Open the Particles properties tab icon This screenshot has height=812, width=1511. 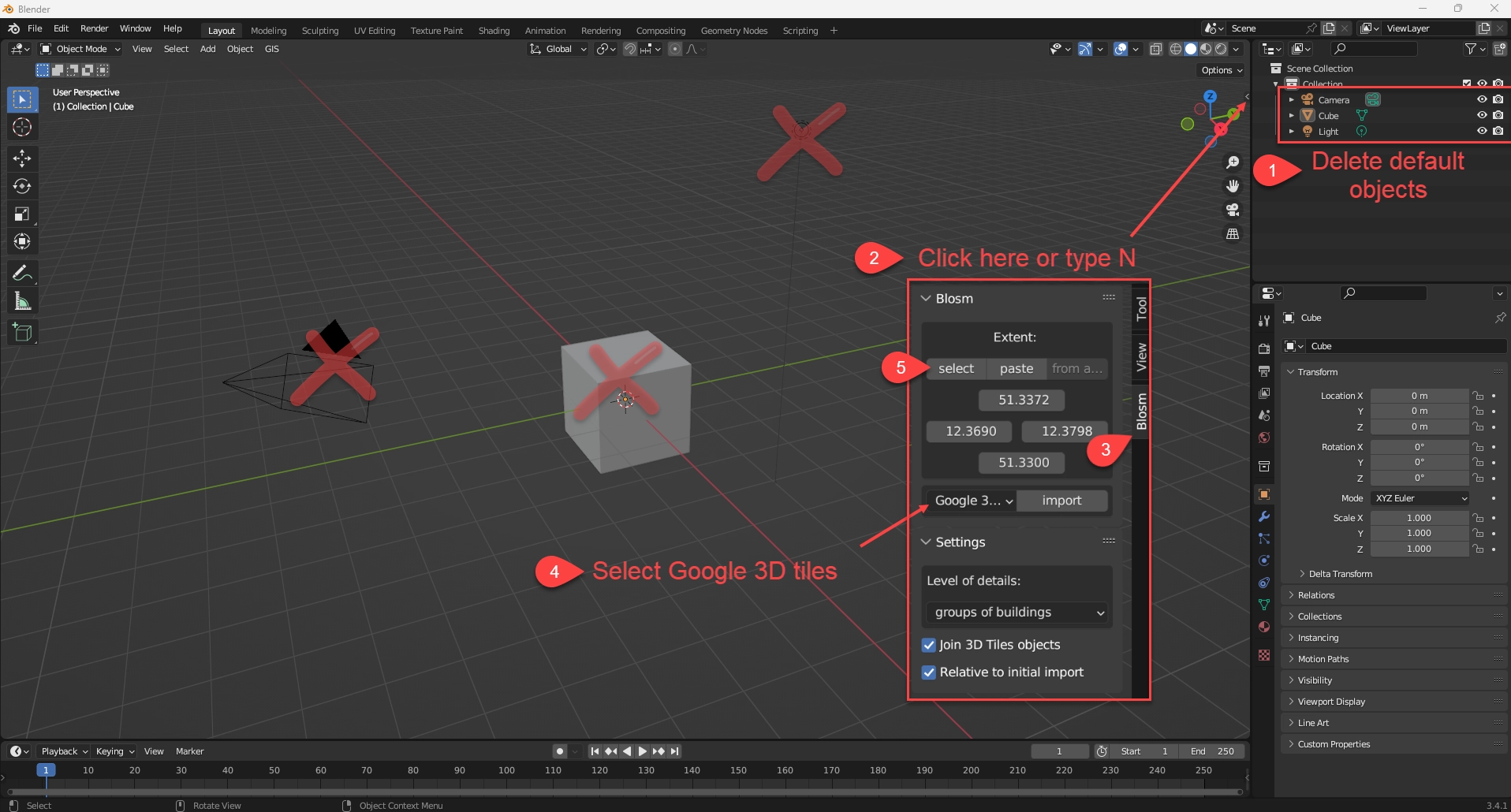1264,539
